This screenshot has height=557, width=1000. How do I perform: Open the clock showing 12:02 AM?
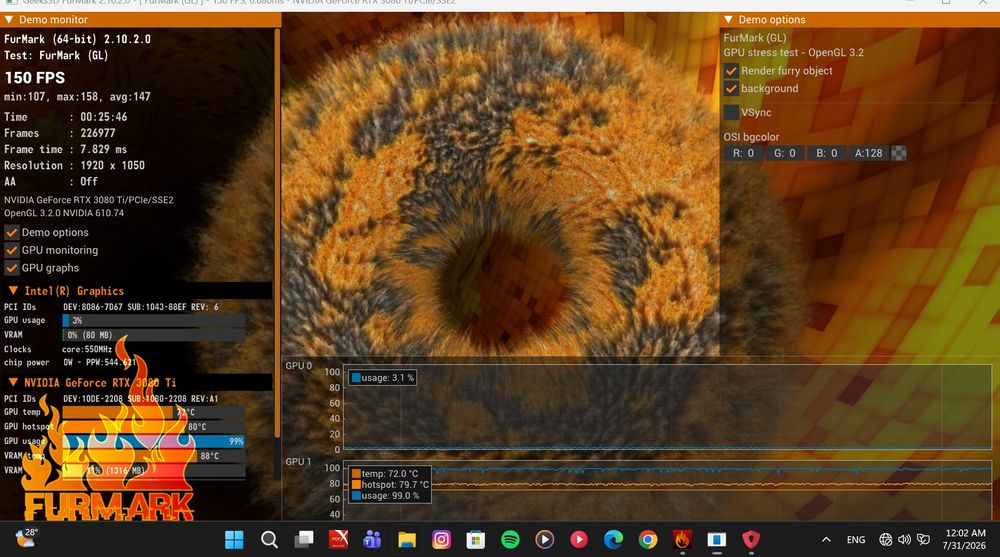tap(964, 539)
